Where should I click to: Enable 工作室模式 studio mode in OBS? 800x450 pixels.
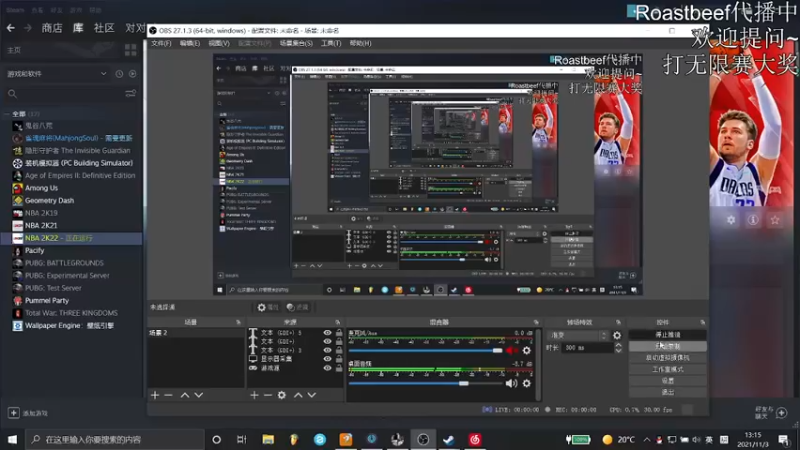coord(667,369)
